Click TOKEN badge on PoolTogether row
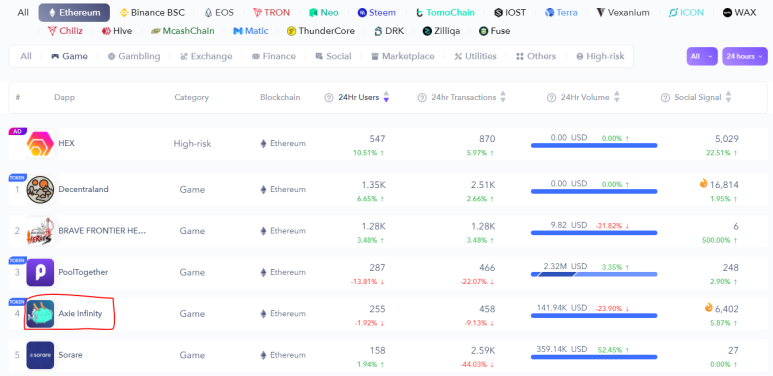Image resolution: width=773 pixels, height=376 pixels. point(18,260)
